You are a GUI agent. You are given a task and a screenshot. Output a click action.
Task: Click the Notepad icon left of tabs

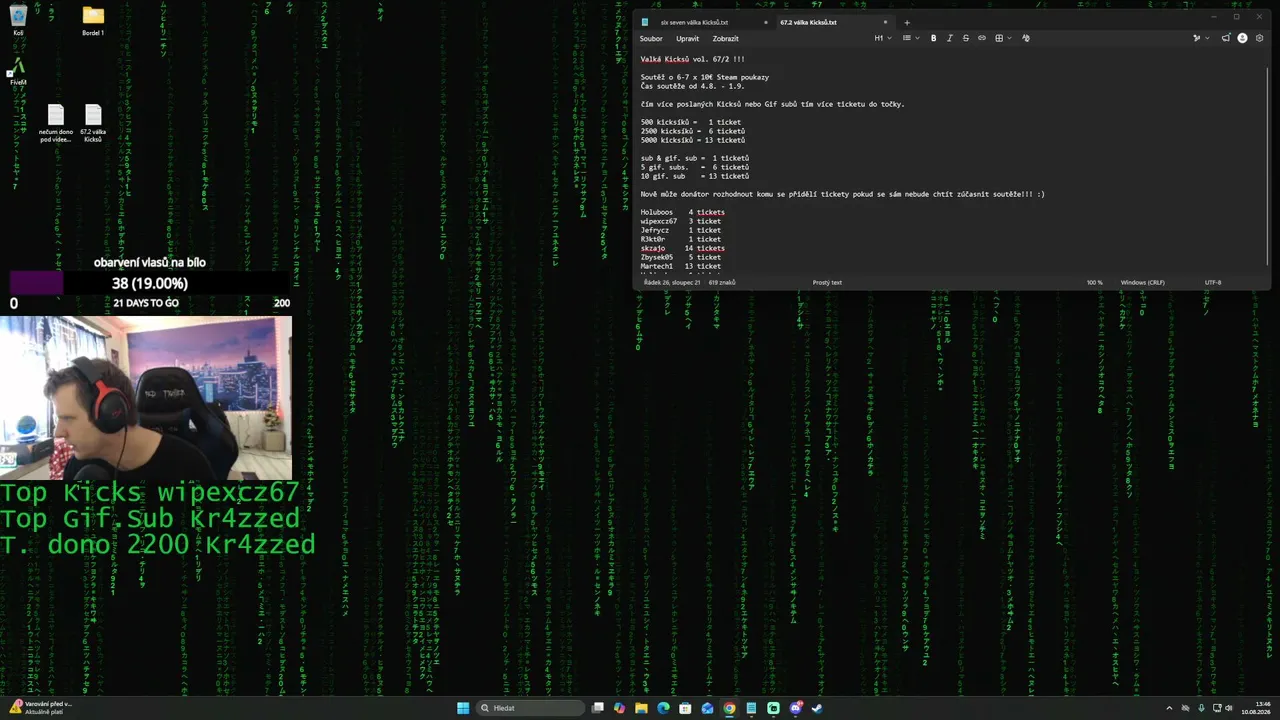[645, 21]
